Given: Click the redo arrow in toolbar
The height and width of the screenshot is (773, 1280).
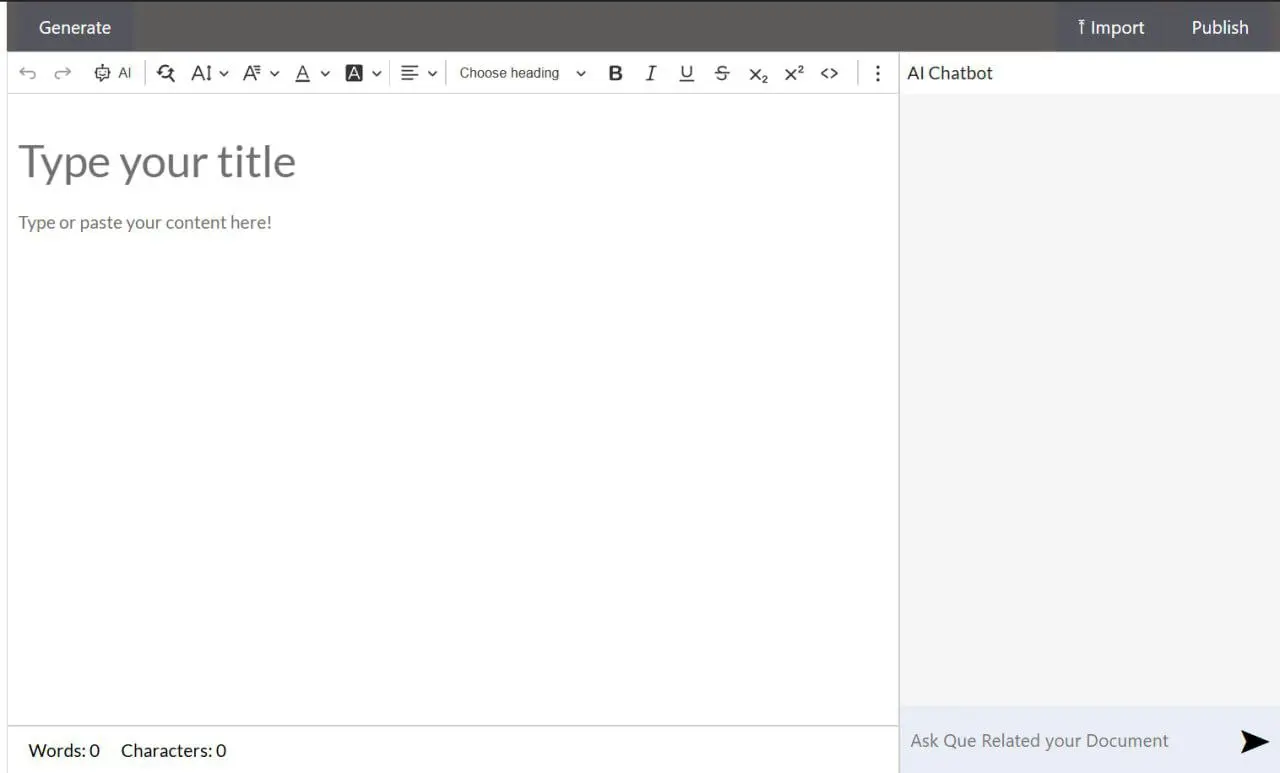Looking at the screenshot, I should click(62, 73).
